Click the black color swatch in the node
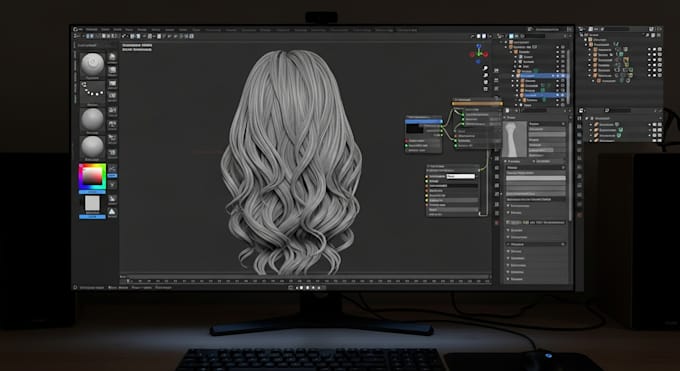This screenshot has width=680, height=371. coord(415,129)
